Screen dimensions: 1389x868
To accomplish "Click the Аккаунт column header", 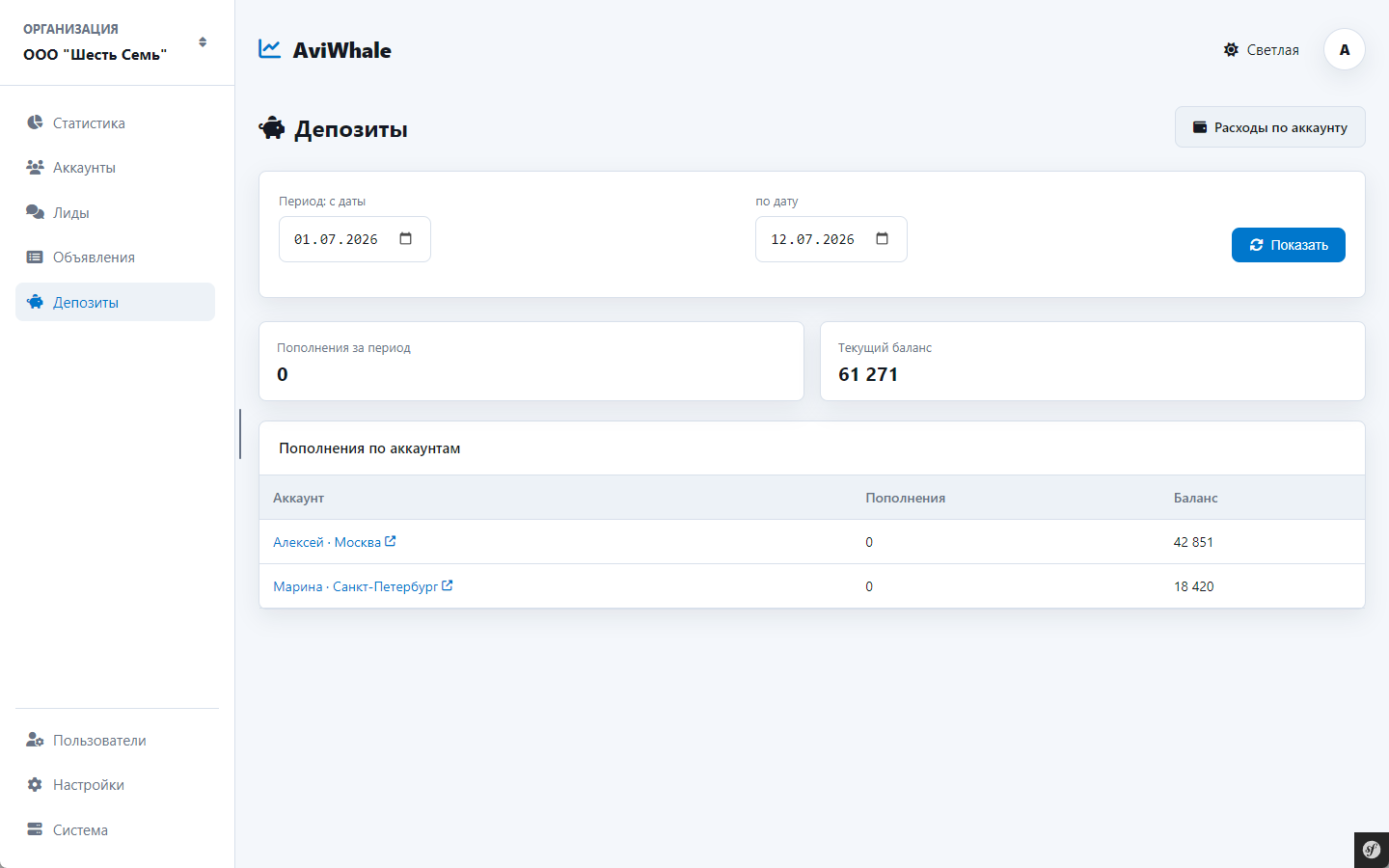I will (x=299, y=498).
